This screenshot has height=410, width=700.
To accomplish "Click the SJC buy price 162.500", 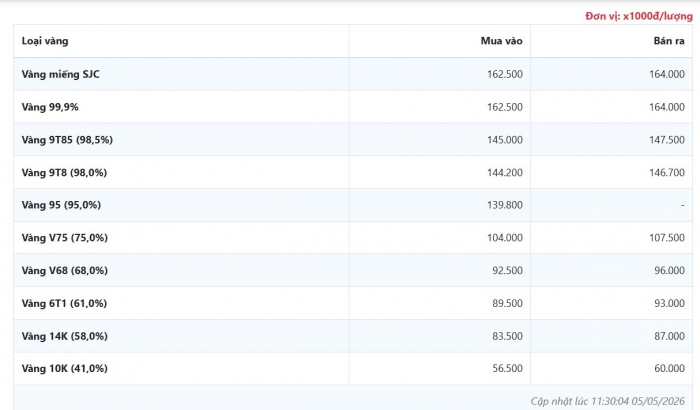I will (x=504, y=74).
